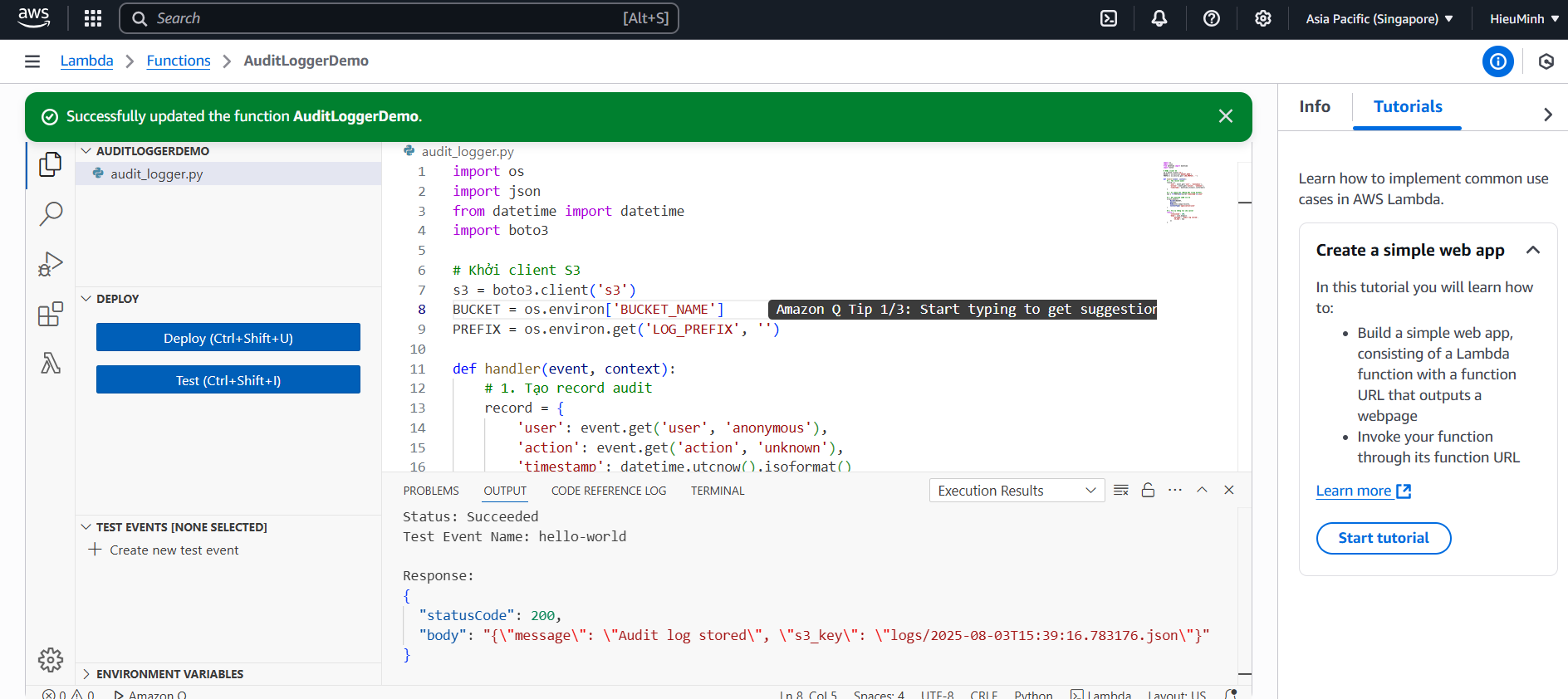Click in the AWS search field

pos(399,18)
